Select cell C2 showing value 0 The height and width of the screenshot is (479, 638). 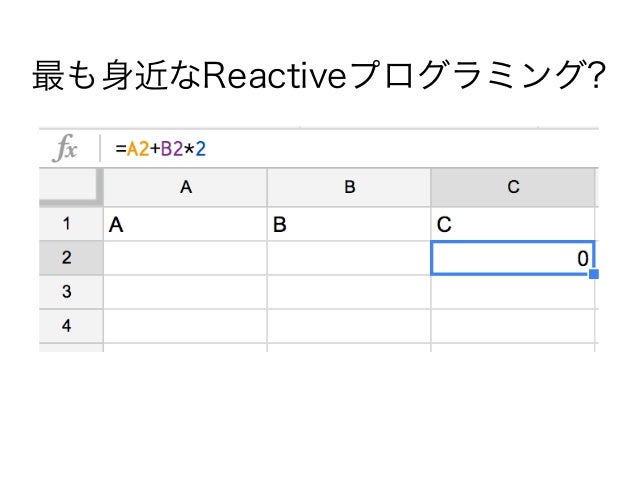point(513,258)
